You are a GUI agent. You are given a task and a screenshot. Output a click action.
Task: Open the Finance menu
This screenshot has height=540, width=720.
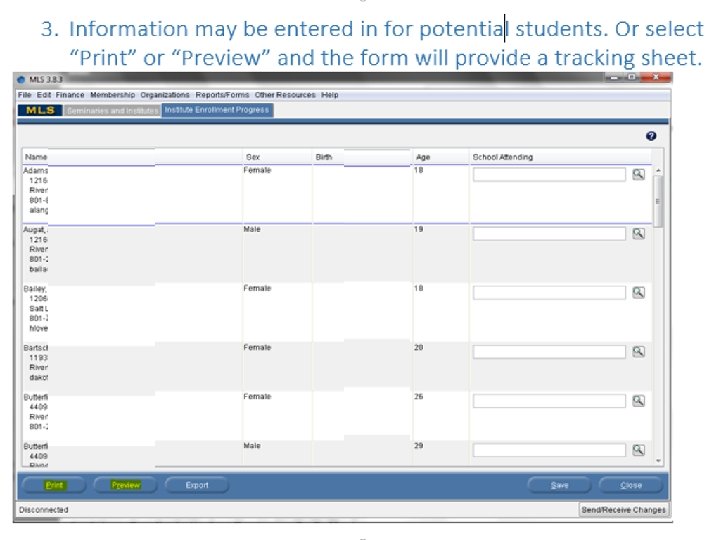pos(70,95)
